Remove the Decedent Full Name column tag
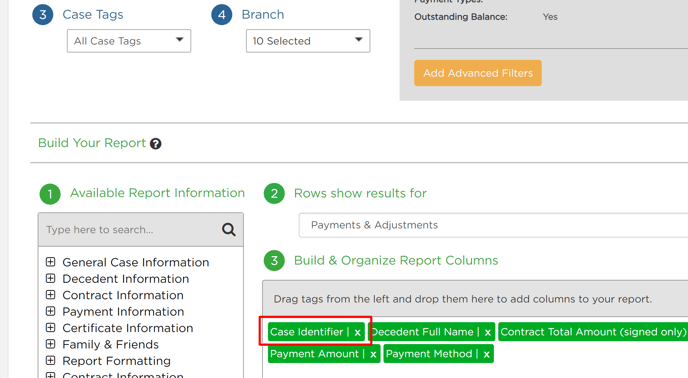688x378 pixels. [487, 332]
